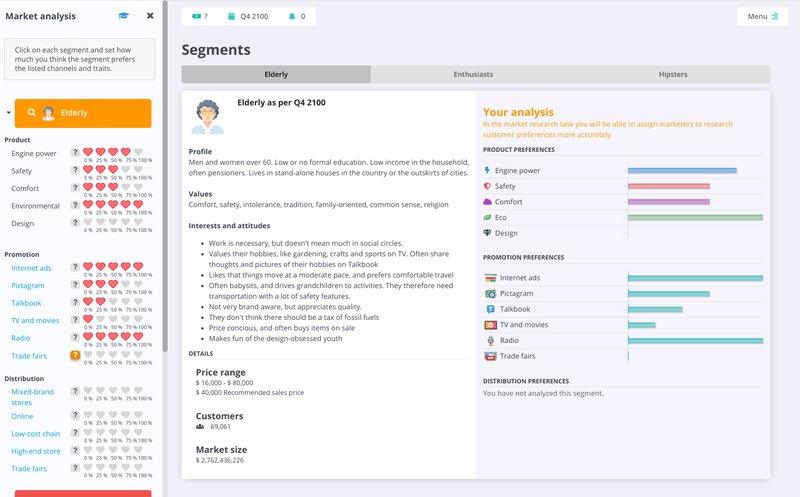Click the Comfort cloud icon in analysis
This screenshot has width=800, height=497.
pos(487,202)
